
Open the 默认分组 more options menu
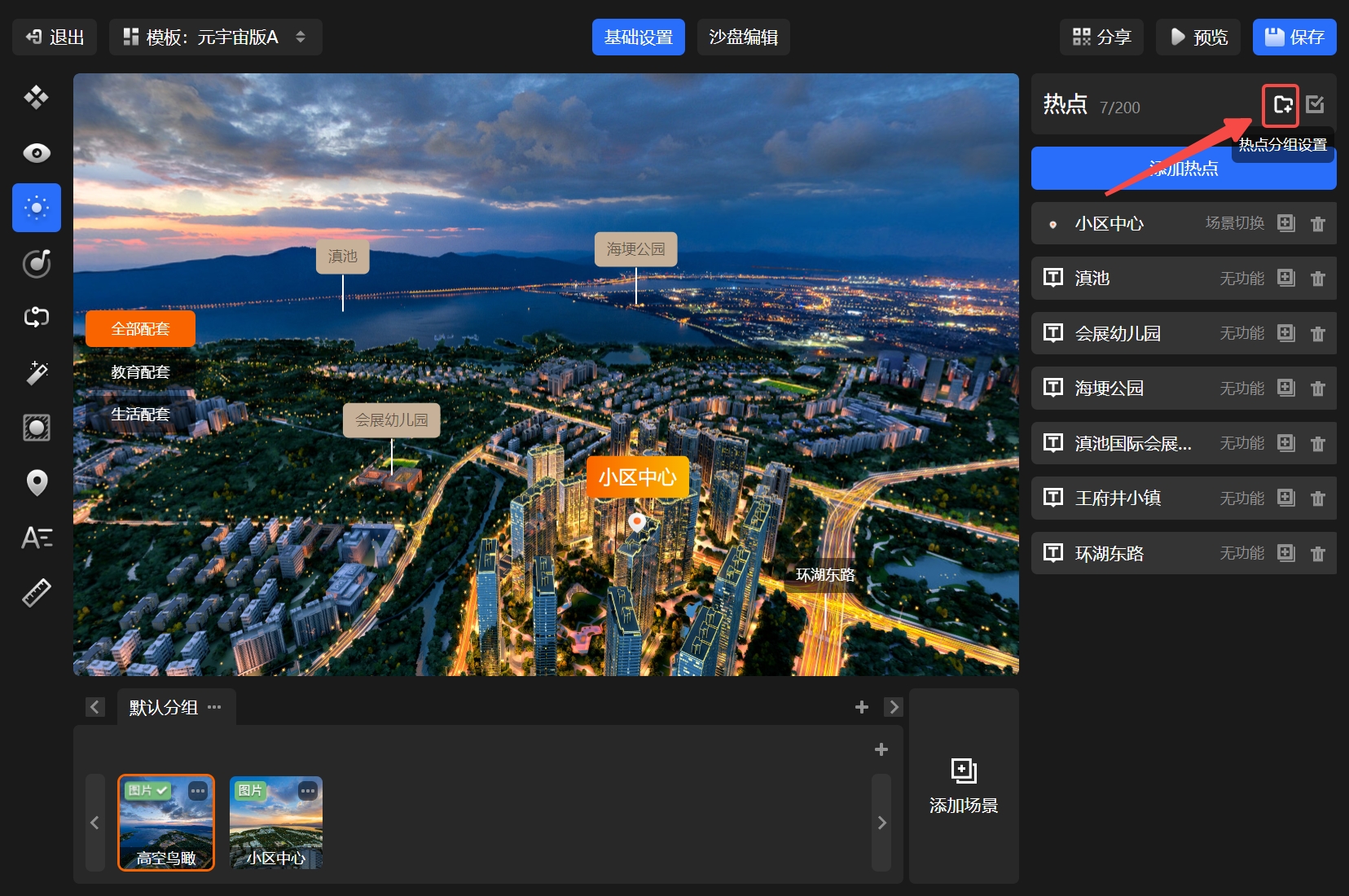point(214,707)
